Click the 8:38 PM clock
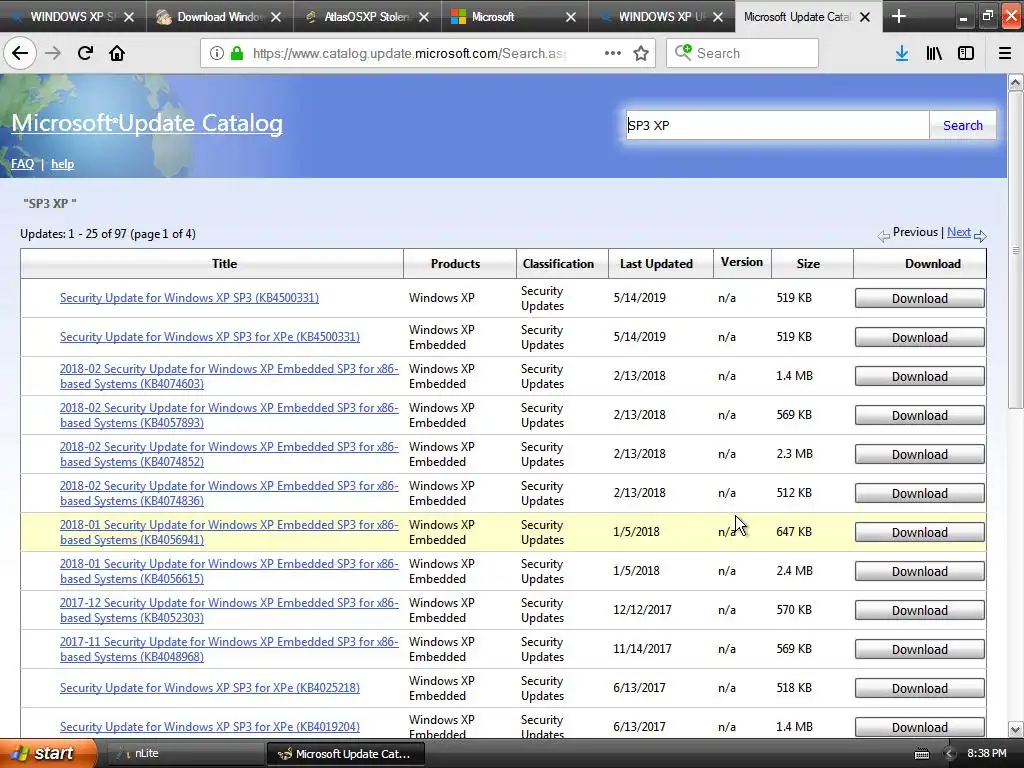 pos(986,754)
